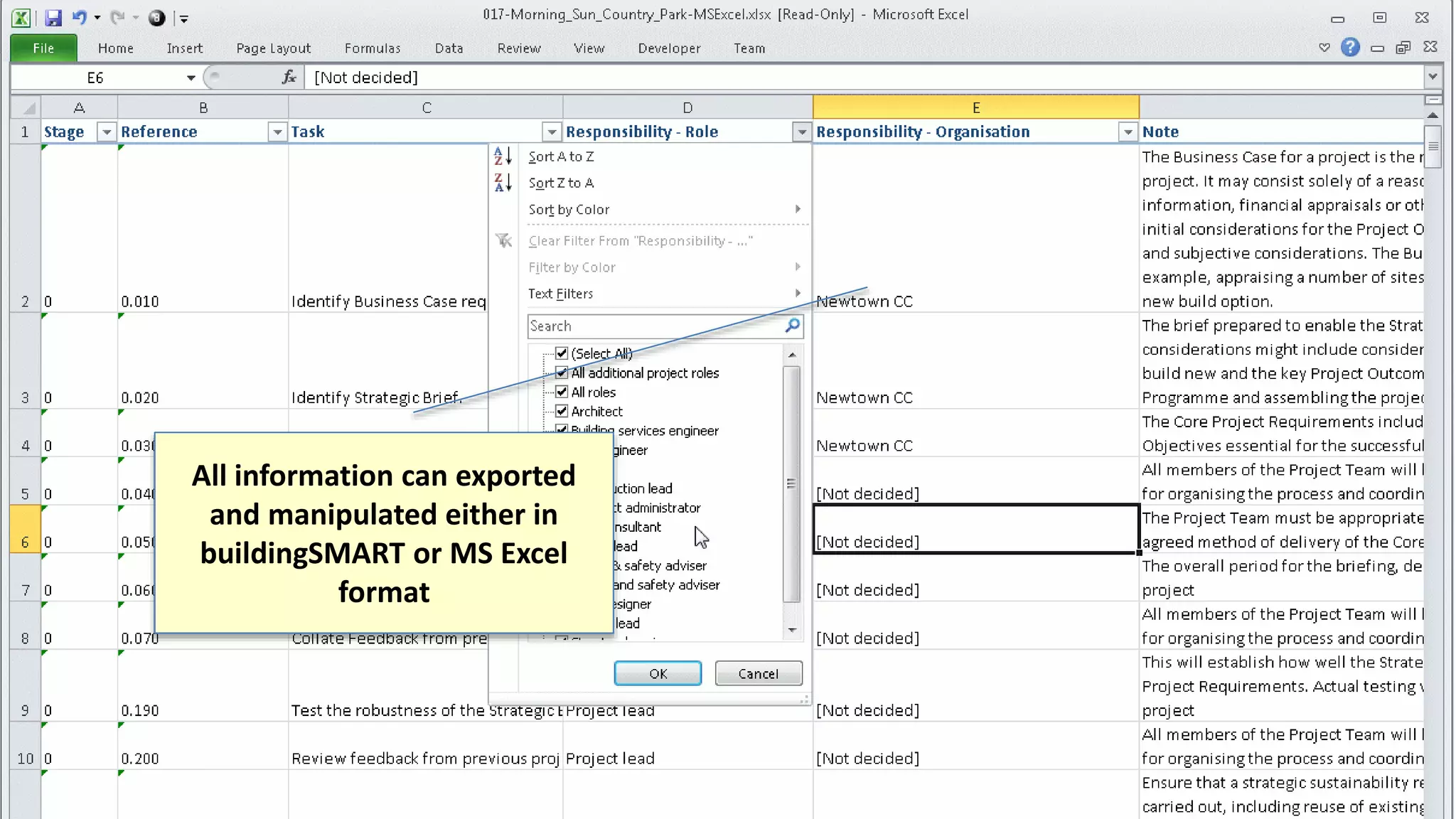
Task: Click the Undo arrow icon
Action: pyautogui.click(x=80, y=18)
